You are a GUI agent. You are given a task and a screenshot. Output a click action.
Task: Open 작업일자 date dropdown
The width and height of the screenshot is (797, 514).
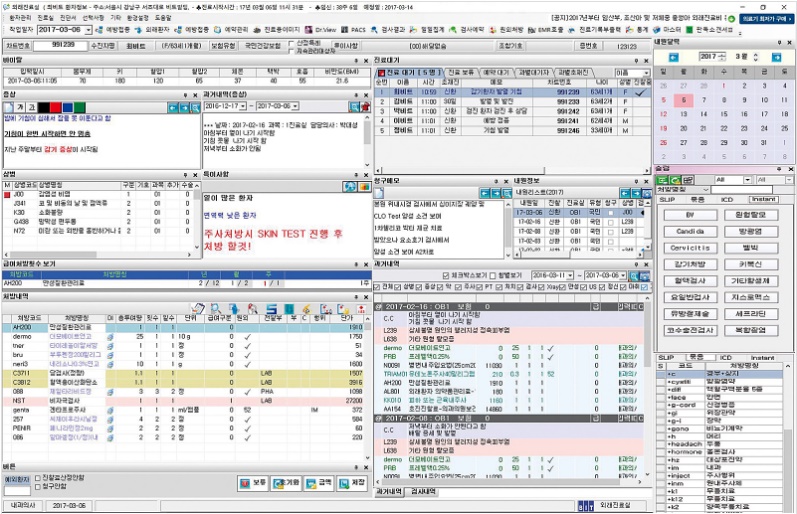point(88,30)
